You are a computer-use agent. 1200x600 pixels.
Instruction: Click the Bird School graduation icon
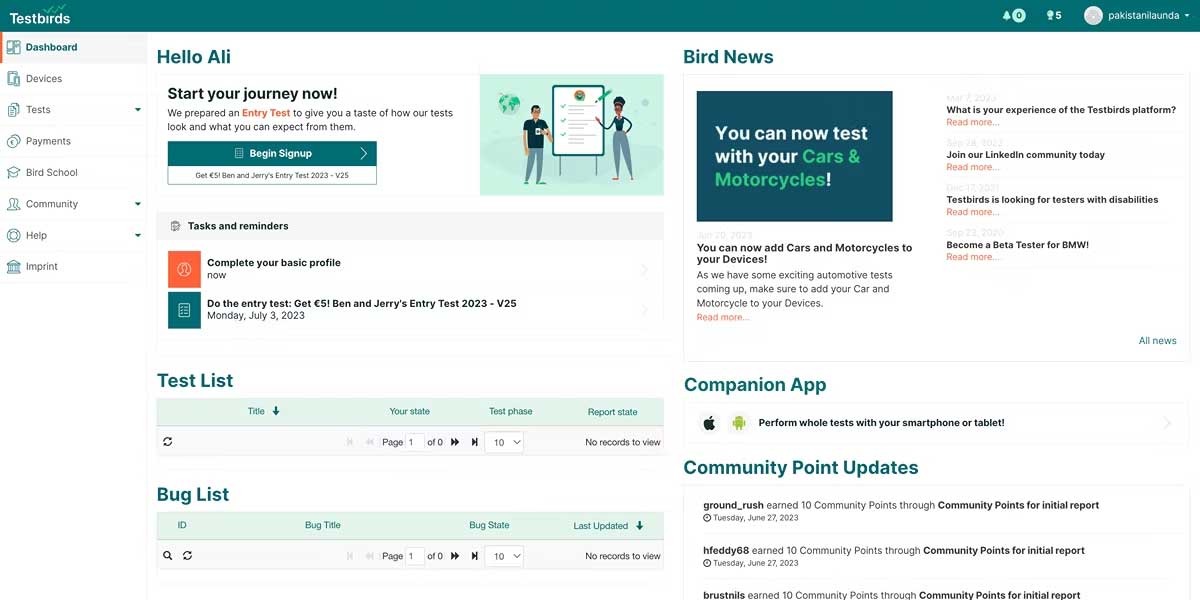pos(14,172)
